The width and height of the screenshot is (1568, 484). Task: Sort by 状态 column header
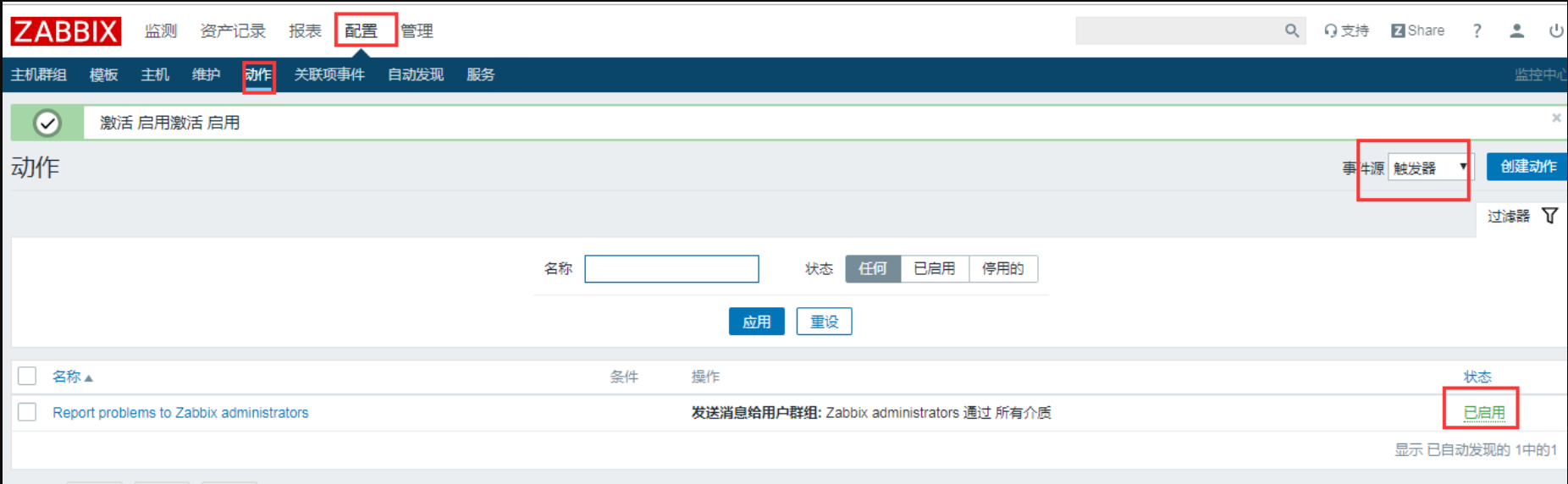click(1477, 377)
